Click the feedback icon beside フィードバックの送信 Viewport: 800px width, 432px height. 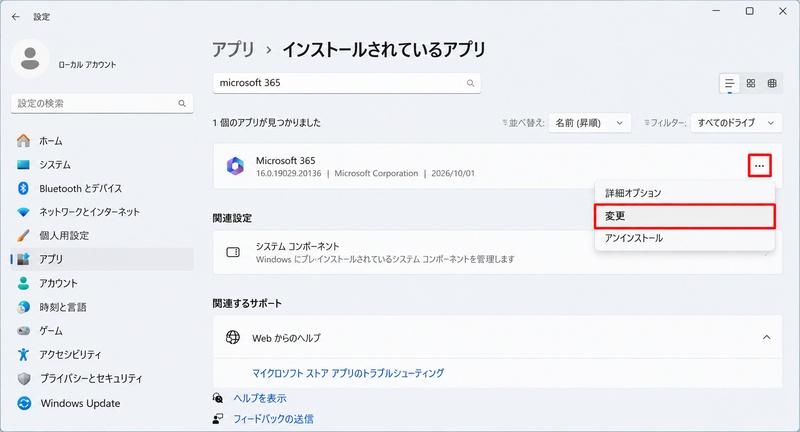pyautogui.click(x=218, y=419)
